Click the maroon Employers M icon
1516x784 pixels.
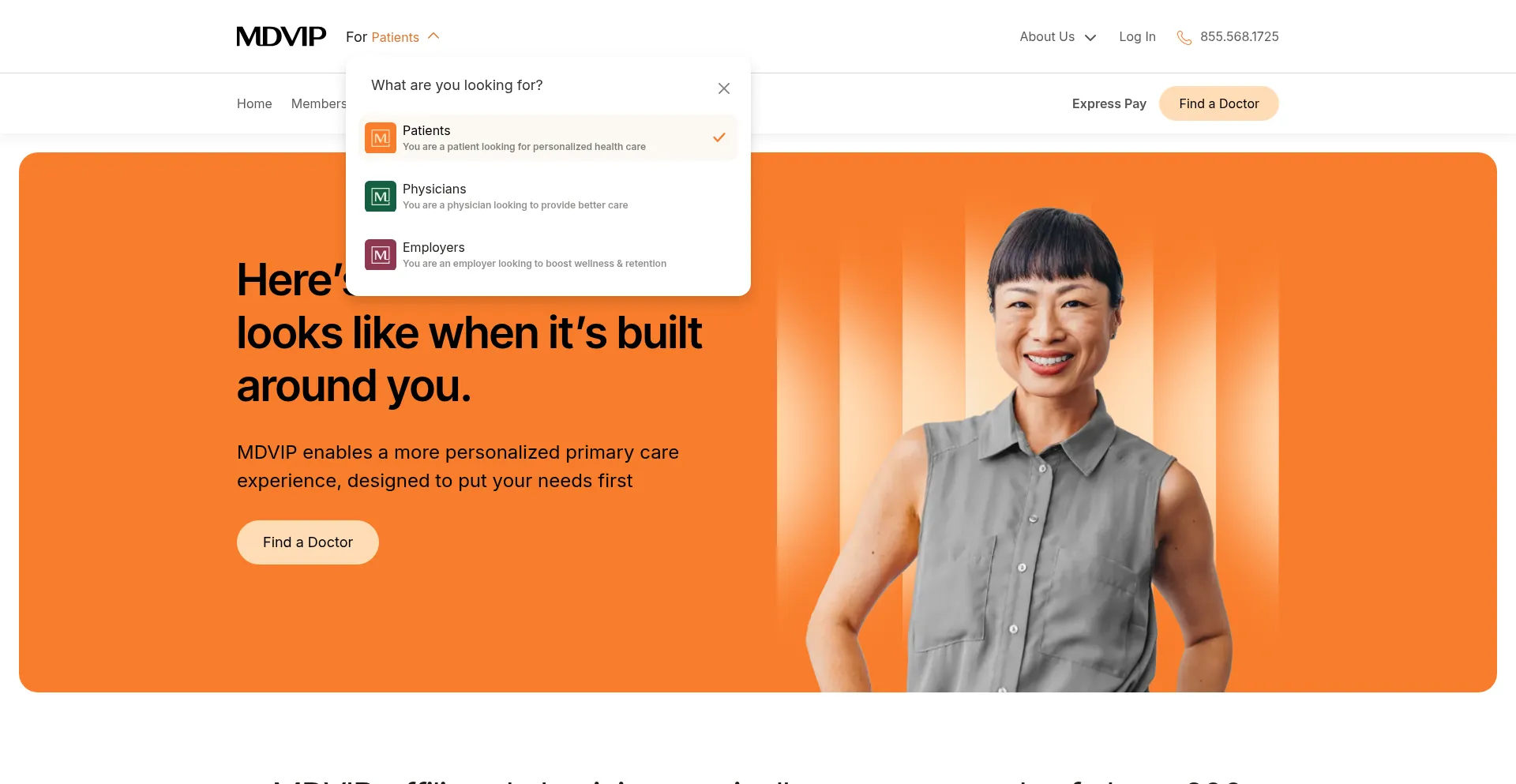coord(381,255)
